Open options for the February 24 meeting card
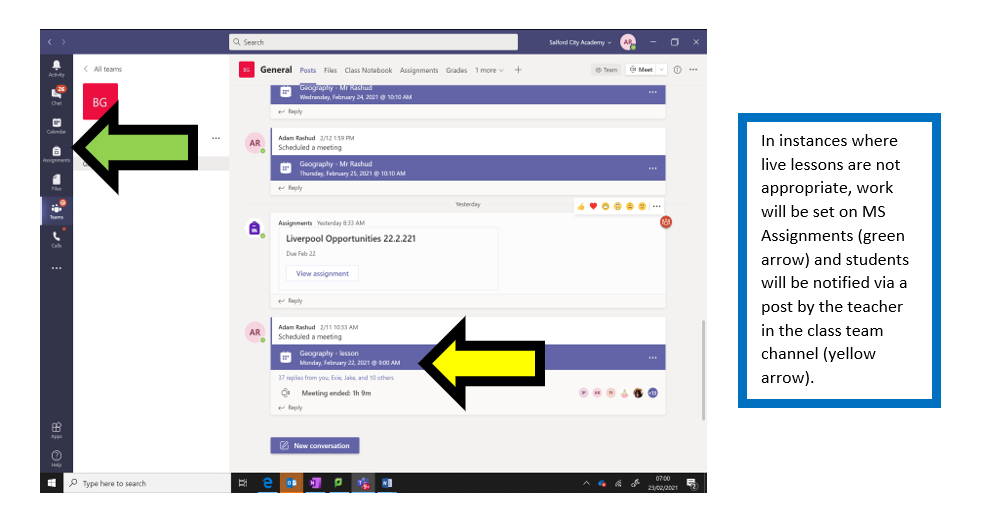Image resolution: width=990 pixels, height=519 pixels. point(652,92)
